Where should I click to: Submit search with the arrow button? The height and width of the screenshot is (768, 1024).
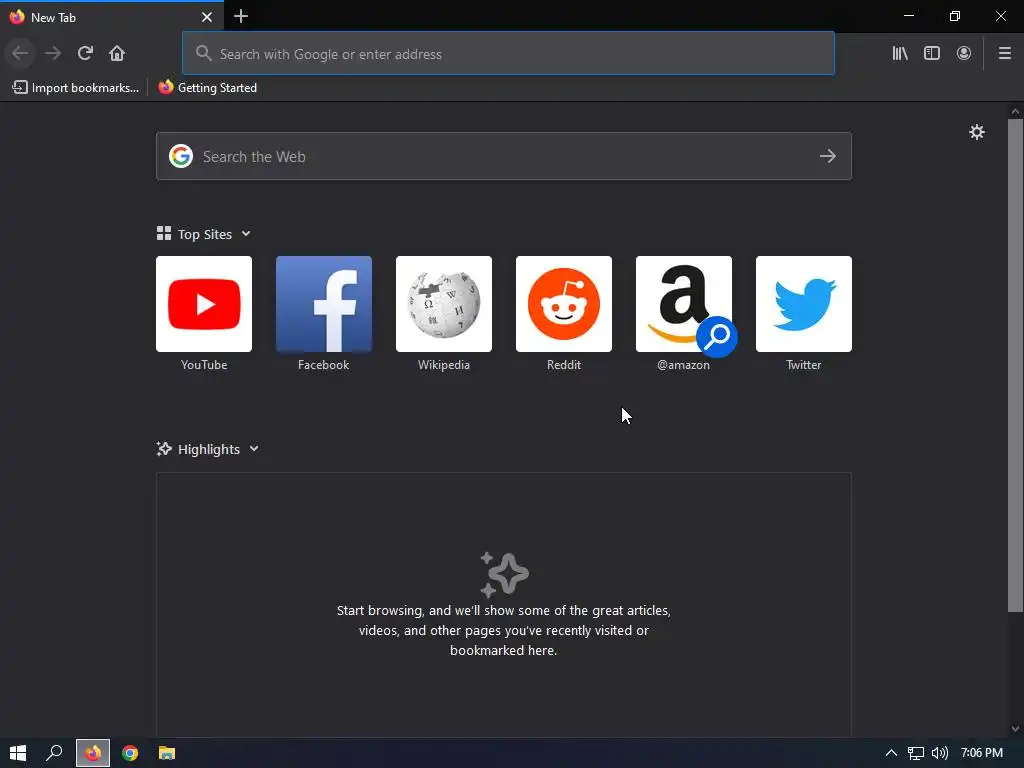(x=827, y=156)
